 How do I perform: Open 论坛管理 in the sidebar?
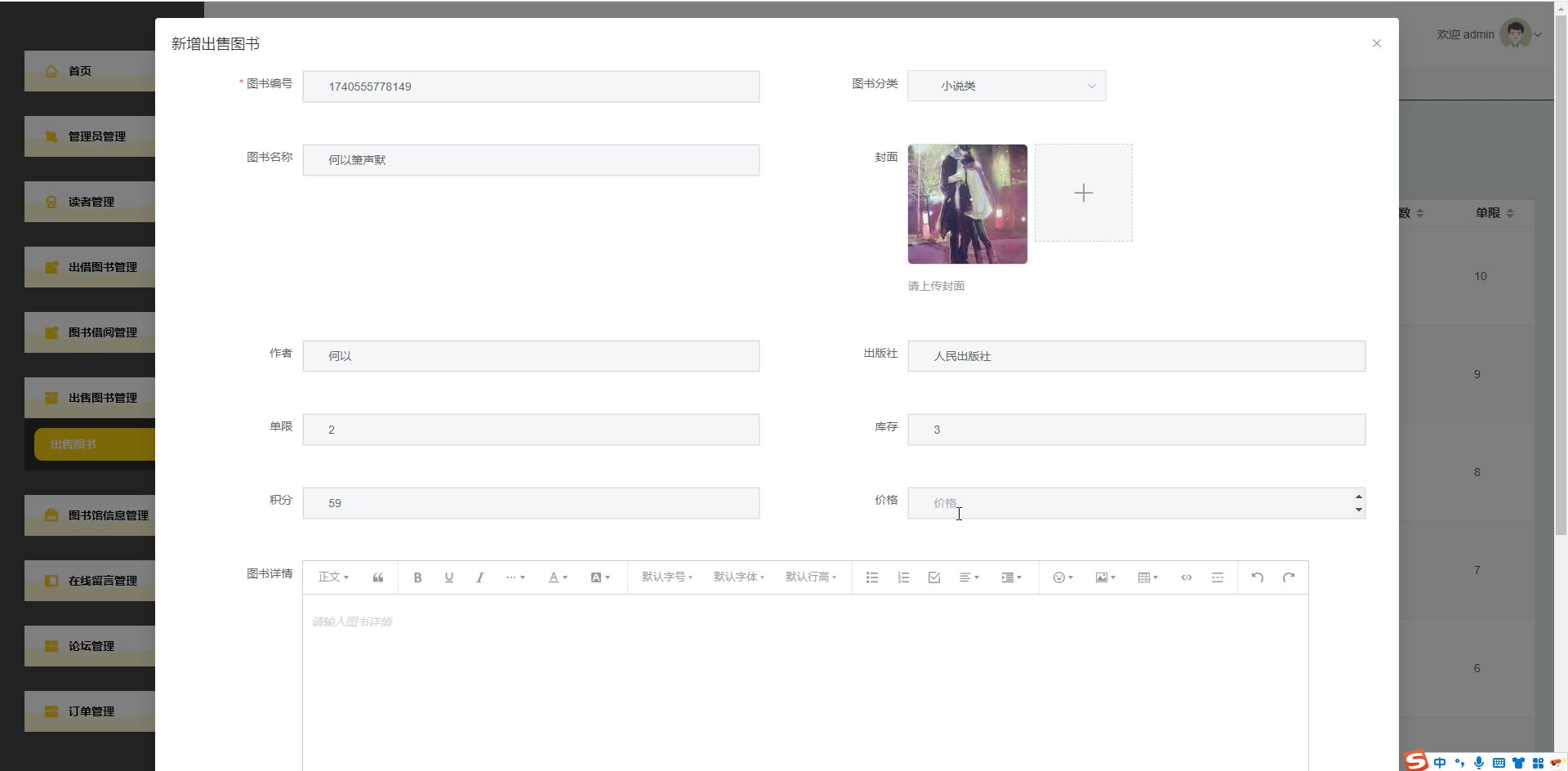point(90,646)
